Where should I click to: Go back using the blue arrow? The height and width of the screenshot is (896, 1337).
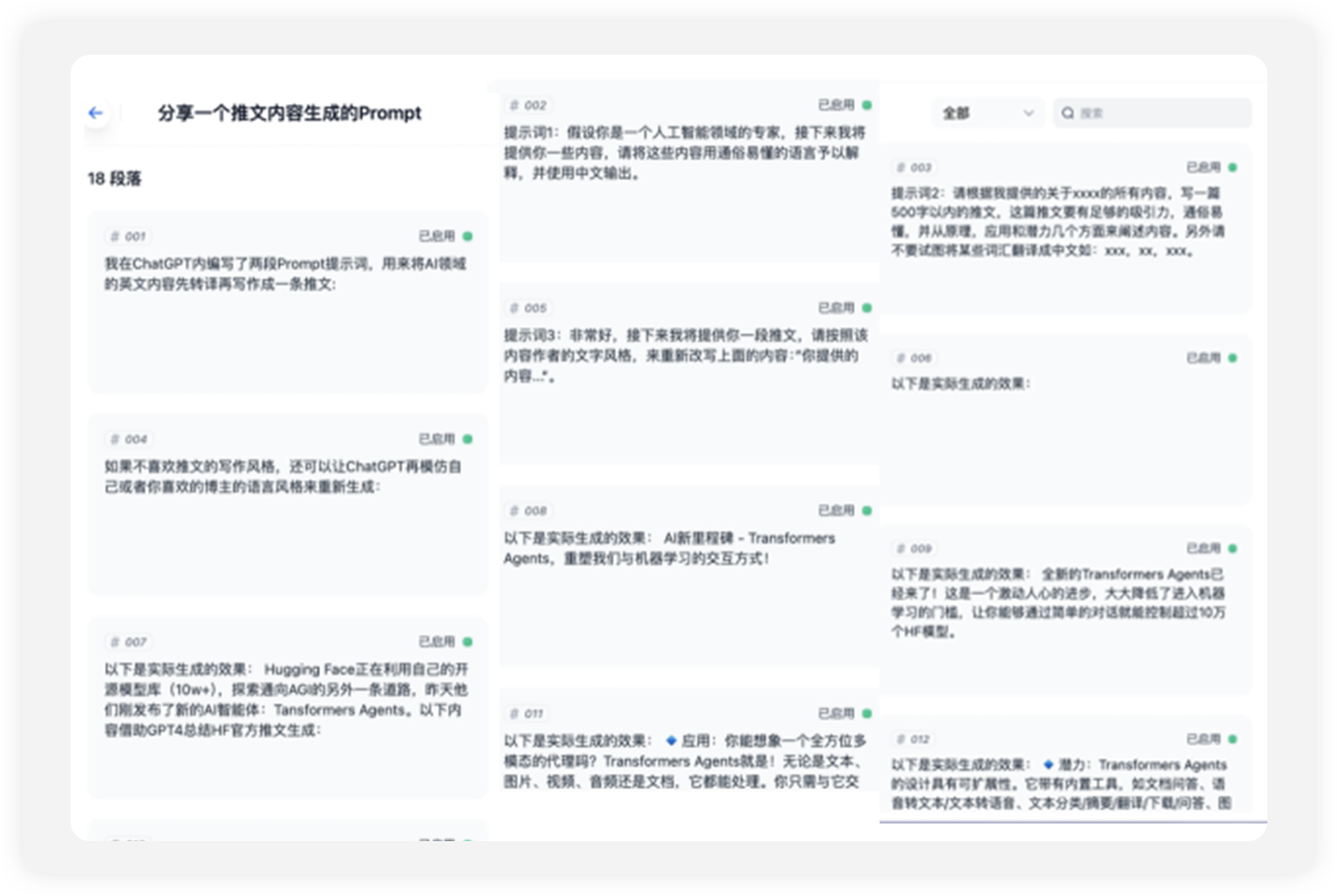tap(95, 113)
